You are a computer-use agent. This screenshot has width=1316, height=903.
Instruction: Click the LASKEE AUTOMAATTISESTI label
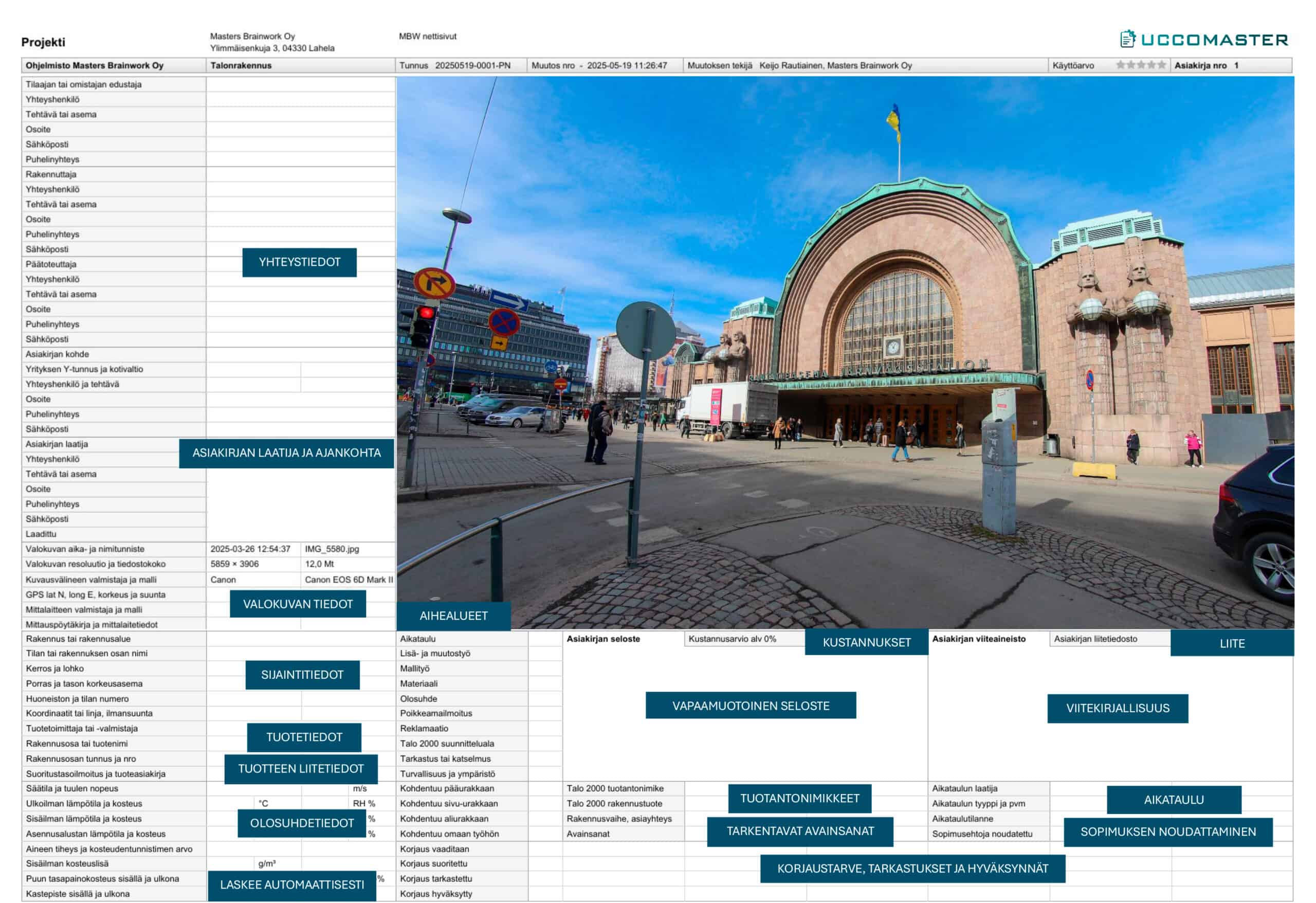[291, 885]
